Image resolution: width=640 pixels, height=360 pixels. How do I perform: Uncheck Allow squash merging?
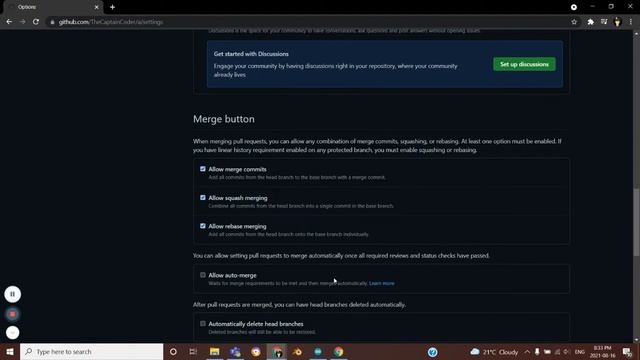tap(203, 197)
